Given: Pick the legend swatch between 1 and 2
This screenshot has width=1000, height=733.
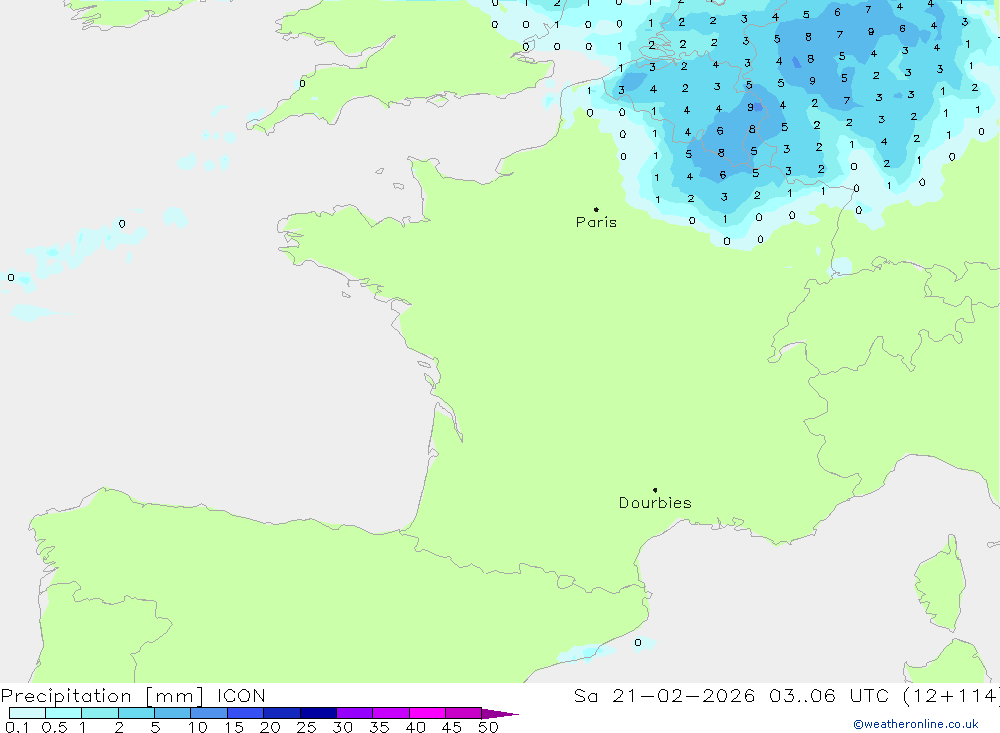Looking at the screenshot, I should [x=100, y=713].
